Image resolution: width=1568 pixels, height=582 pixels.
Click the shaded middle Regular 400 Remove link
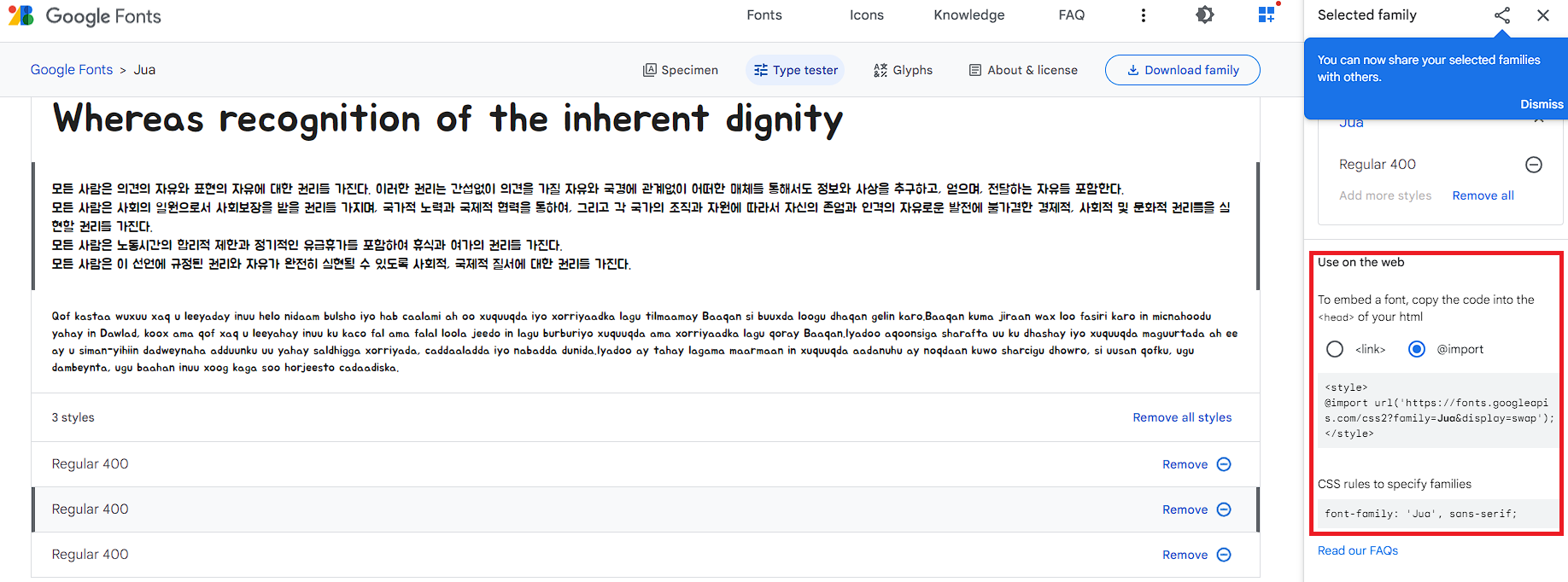(1185, 509)
